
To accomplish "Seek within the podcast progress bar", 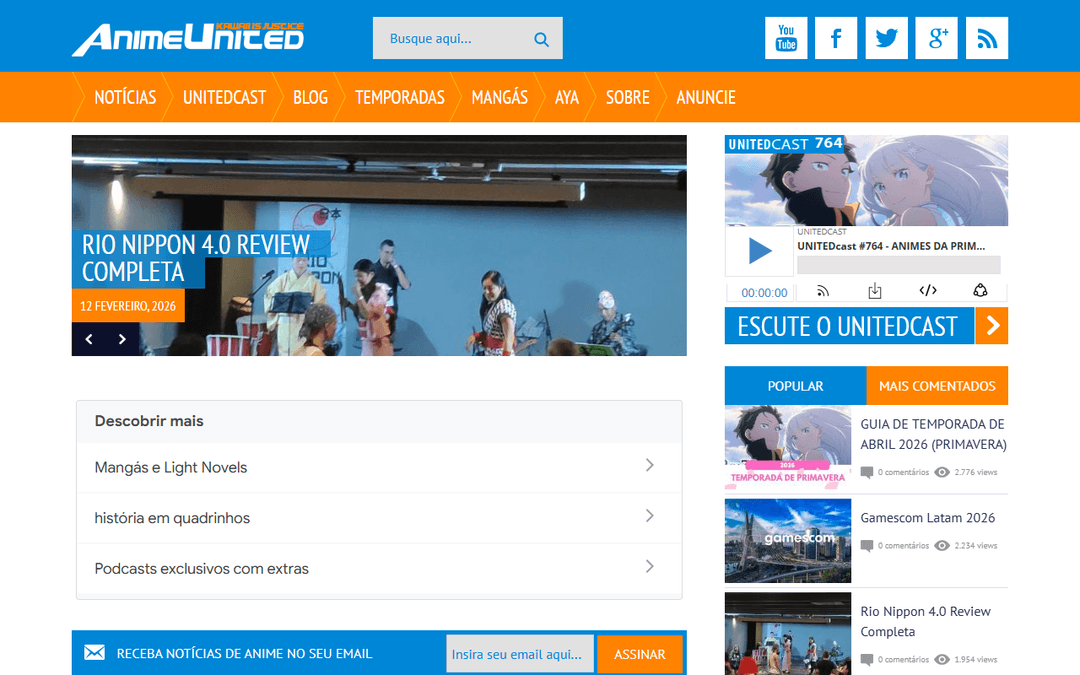I will (x=899, y=264).
